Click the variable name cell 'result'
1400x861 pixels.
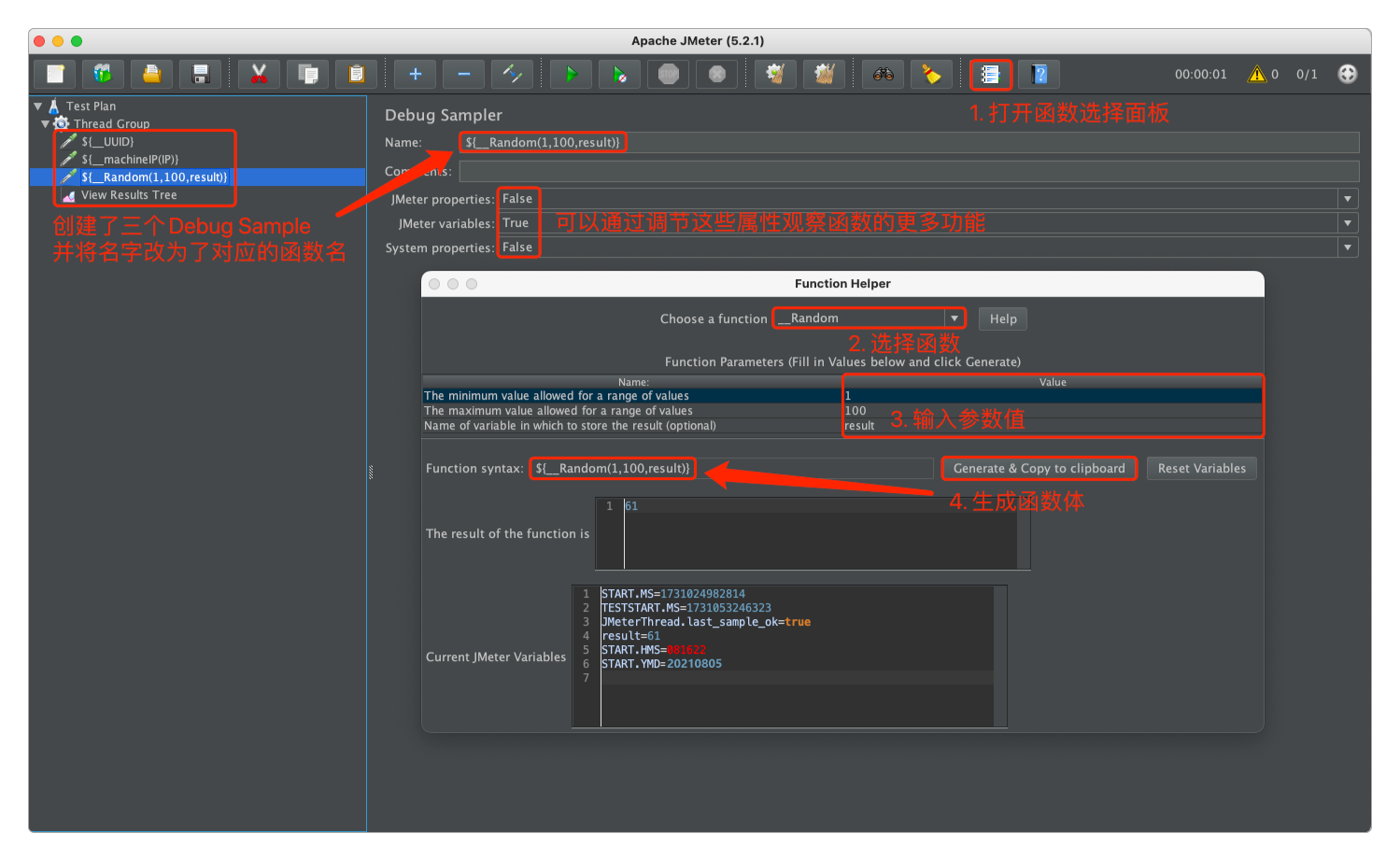(1053, 426)
